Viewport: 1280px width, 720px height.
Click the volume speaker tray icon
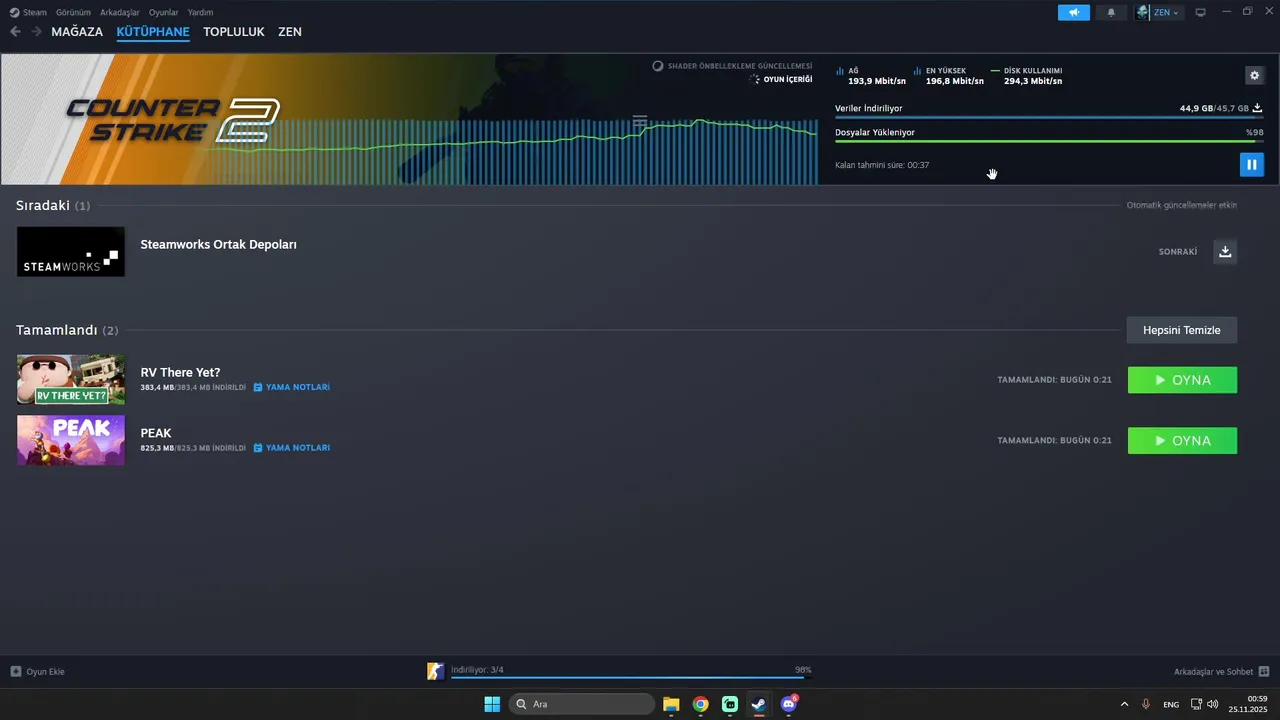click(1213, 704)
